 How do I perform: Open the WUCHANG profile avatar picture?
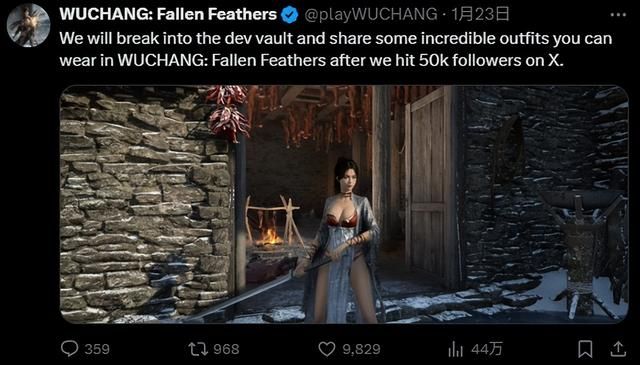[x=28, y=25]
